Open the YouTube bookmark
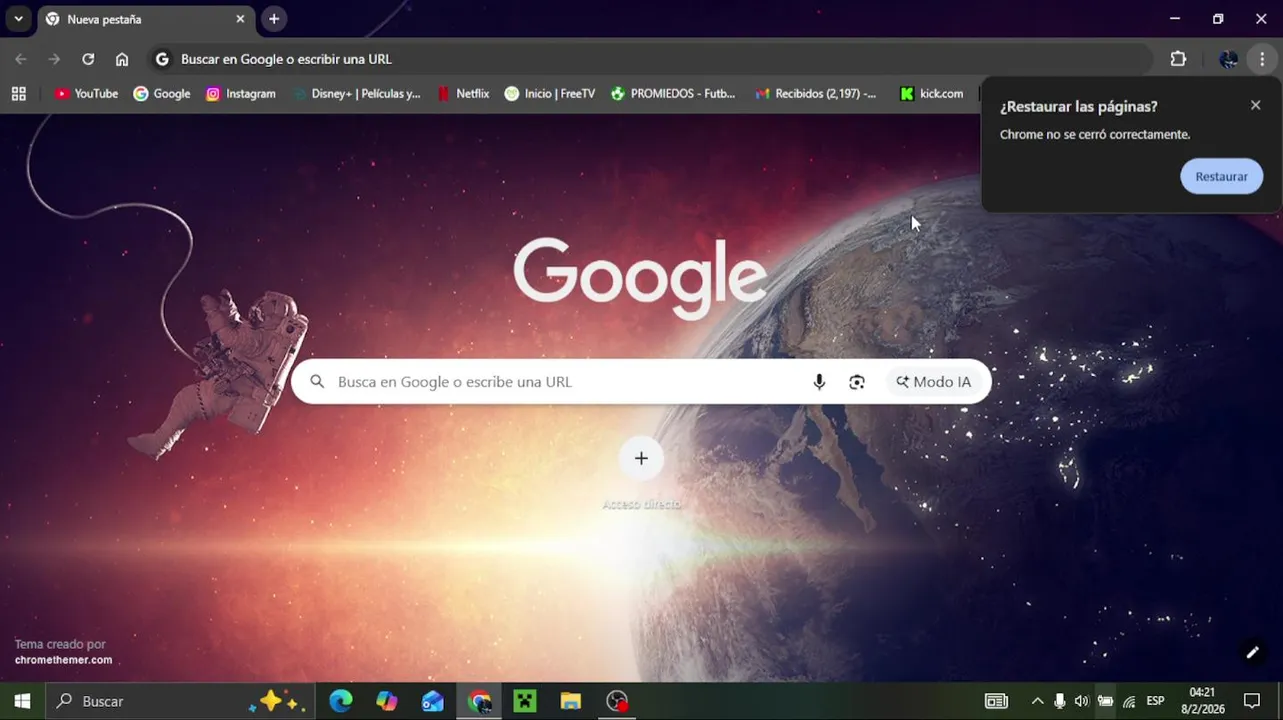 click(86, 93)
